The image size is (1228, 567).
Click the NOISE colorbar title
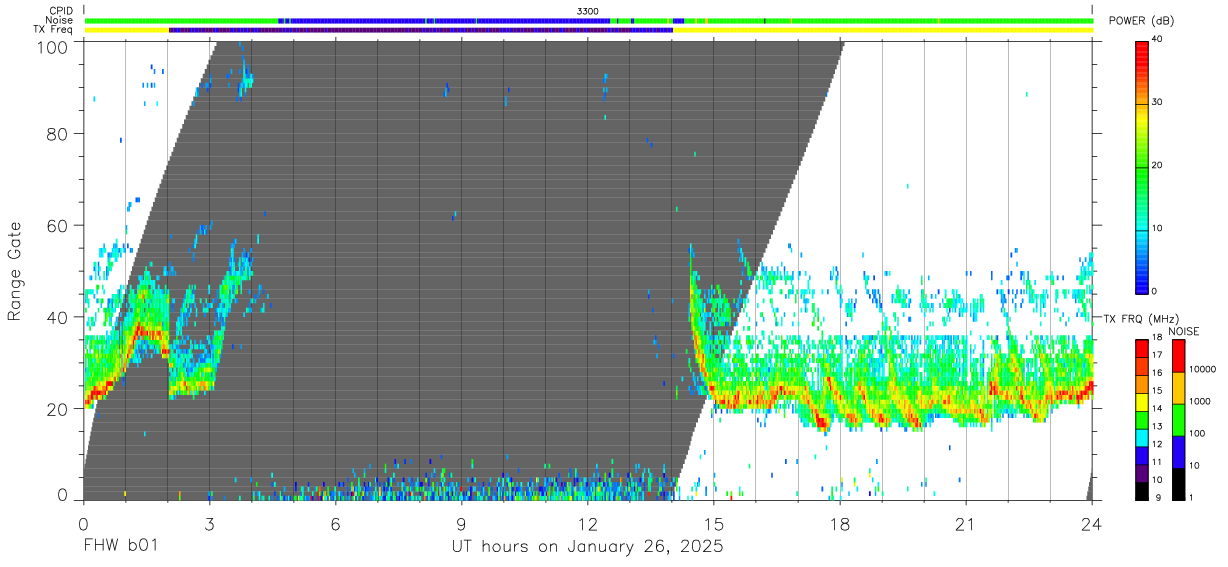point(1183,331)
